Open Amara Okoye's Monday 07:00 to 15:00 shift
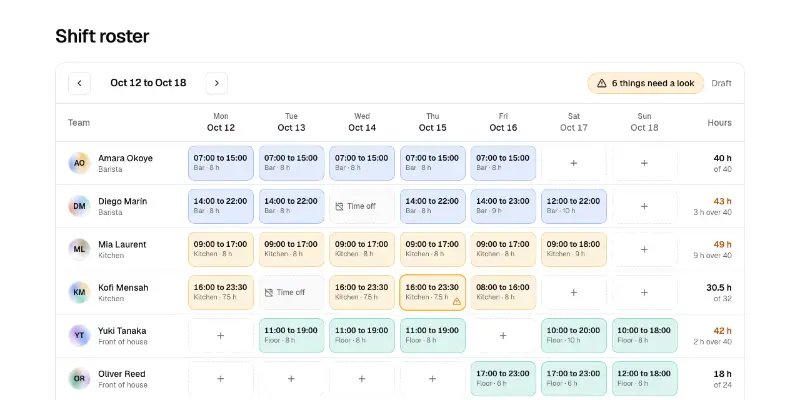Screen dimensions: 800x400 [220, 163]
